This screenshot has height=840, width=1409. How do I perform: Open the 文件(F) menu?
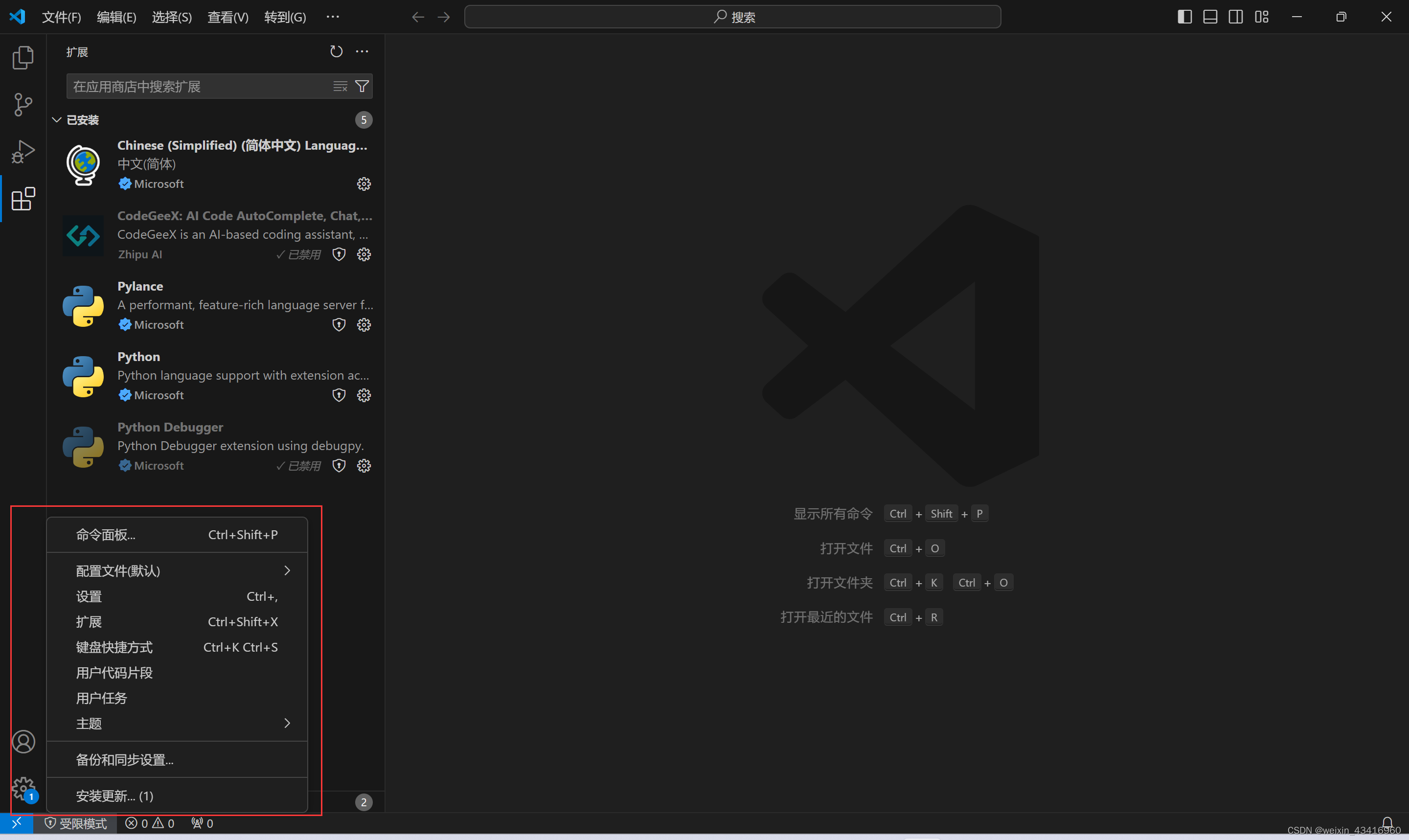62,17
